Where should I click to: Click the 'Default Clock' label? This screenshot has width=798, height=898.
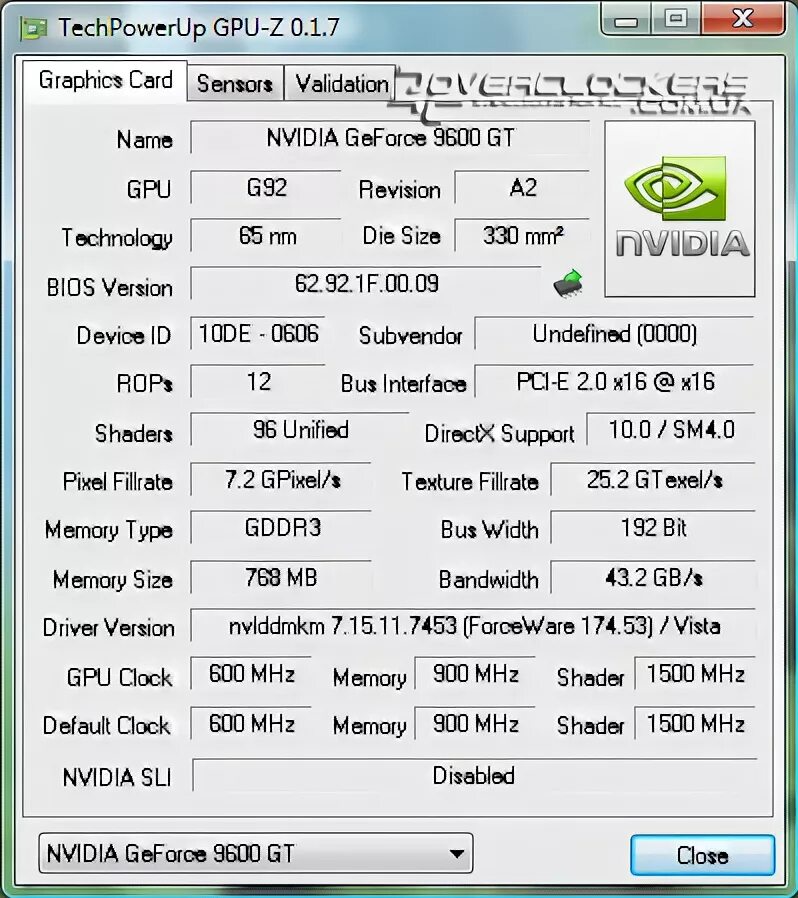(x=107, y=726)
